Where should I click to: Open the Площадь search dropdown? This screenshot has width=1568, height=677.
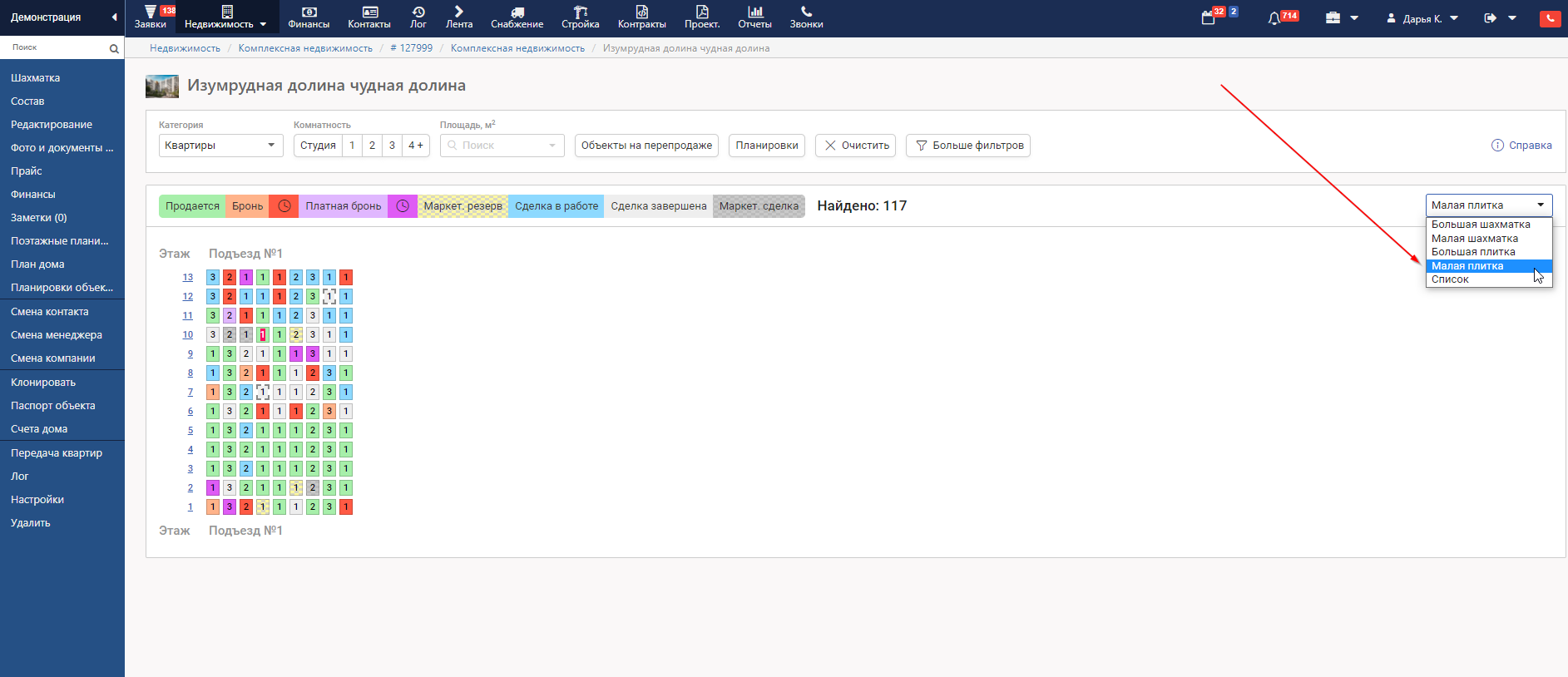tap(502, 145)
